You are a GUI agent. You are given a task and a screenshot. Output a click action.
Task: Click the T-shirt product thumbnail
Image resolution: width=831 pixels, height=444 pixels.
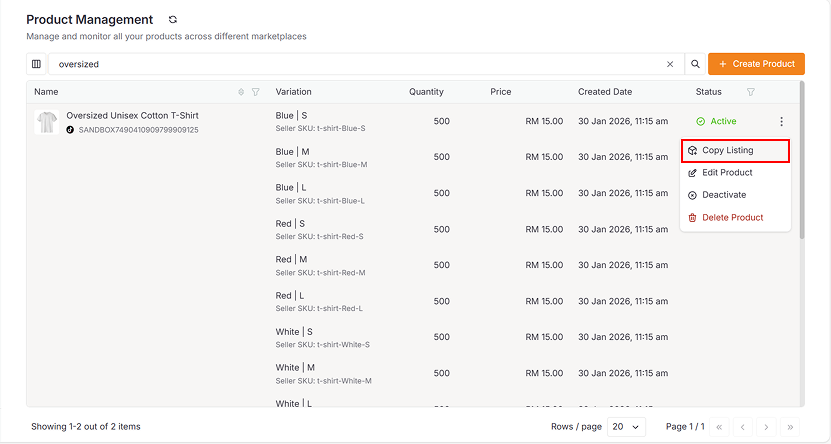point(46,122)
